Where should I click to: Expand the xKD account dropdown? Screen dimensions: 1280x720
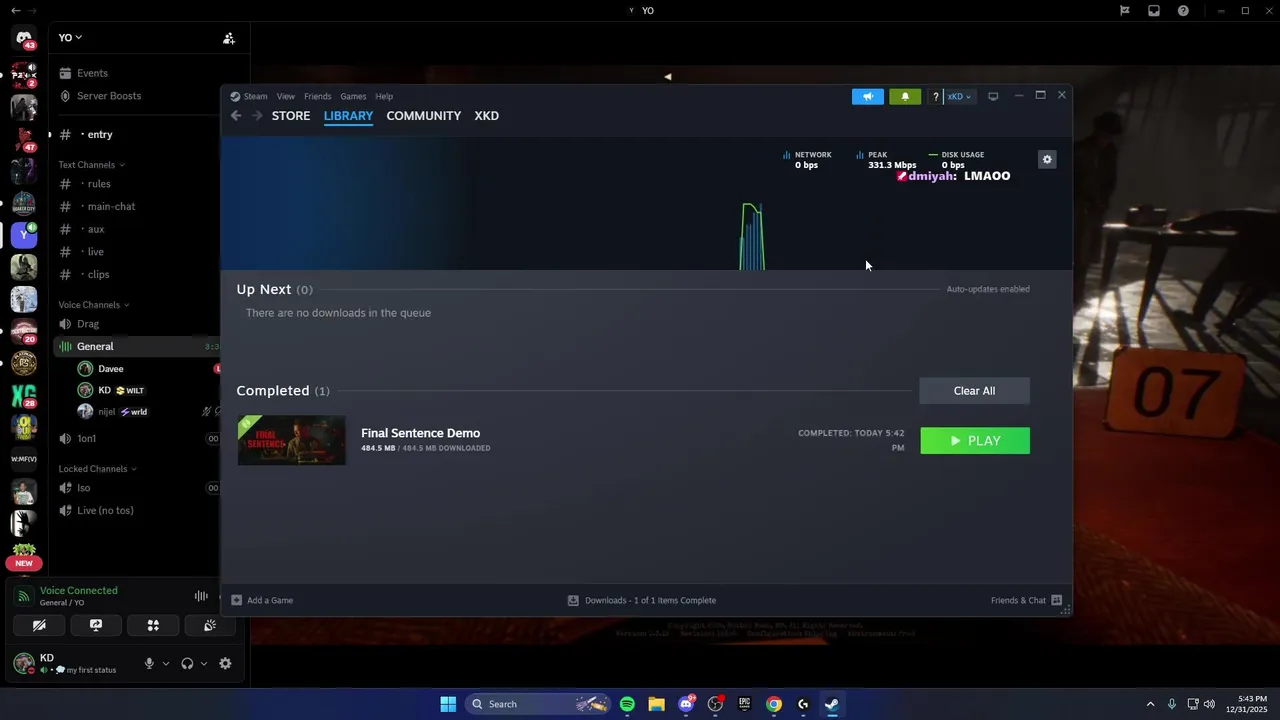pyautogui.click(x=959, y=97)
